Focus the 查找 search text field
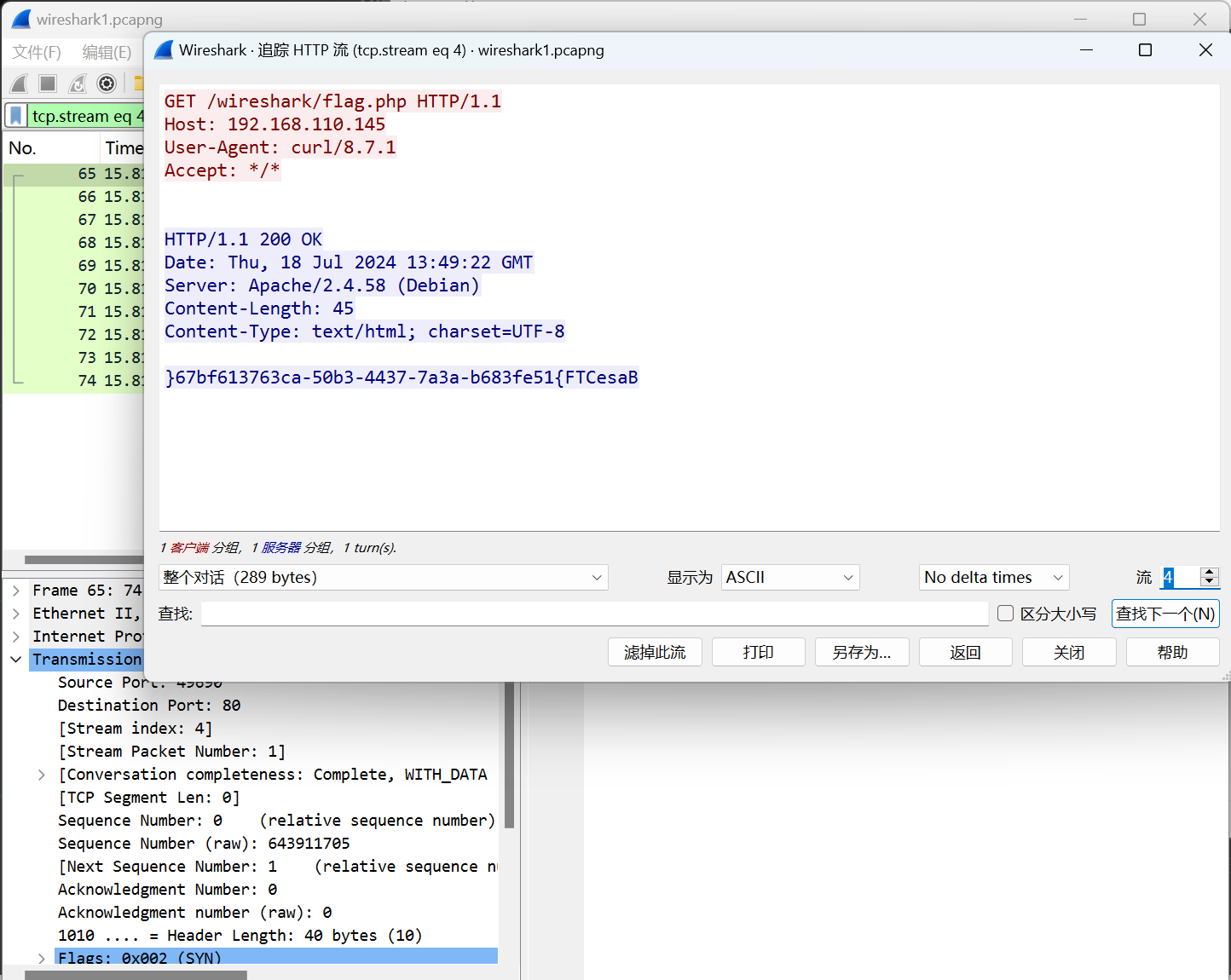Image resolution: width=1231 pixels, height=980 pixels. point(595,614)
